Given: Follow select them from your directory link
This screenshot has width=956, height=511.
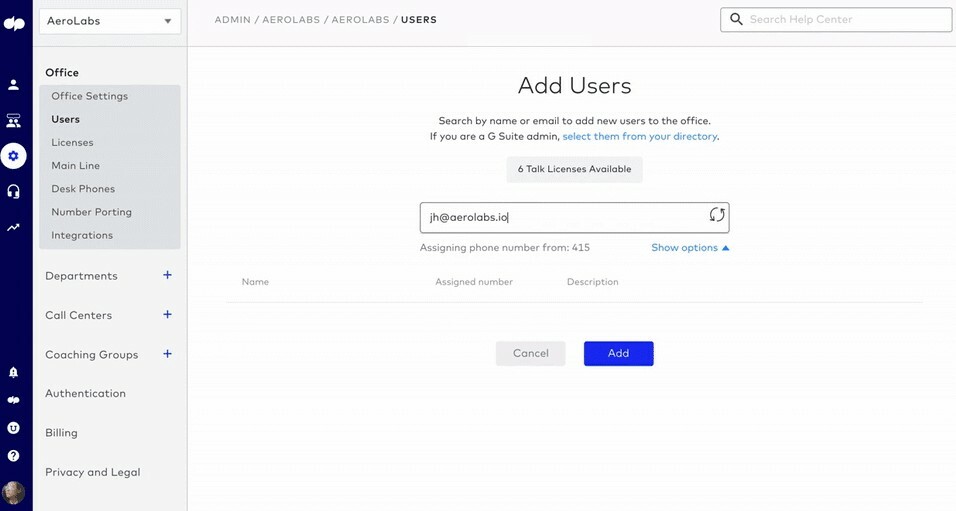Looking at the screenshot, I should 640,136.
